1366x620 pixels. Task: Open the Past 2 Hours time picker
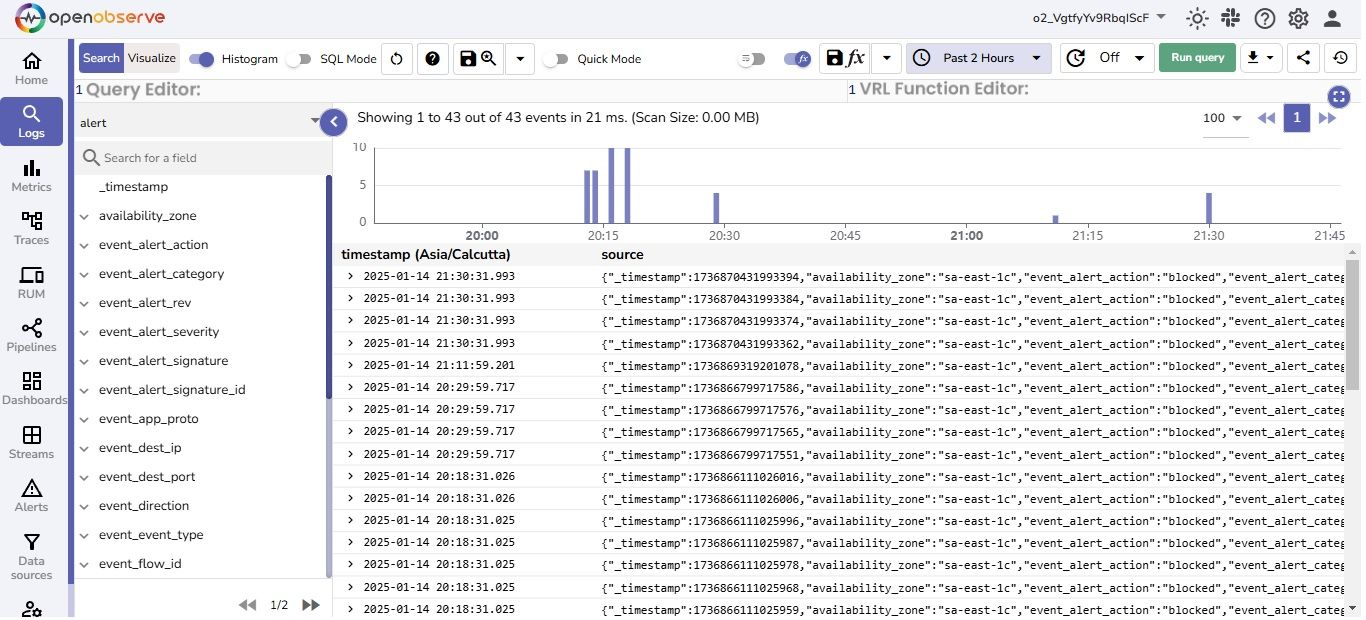978,58
